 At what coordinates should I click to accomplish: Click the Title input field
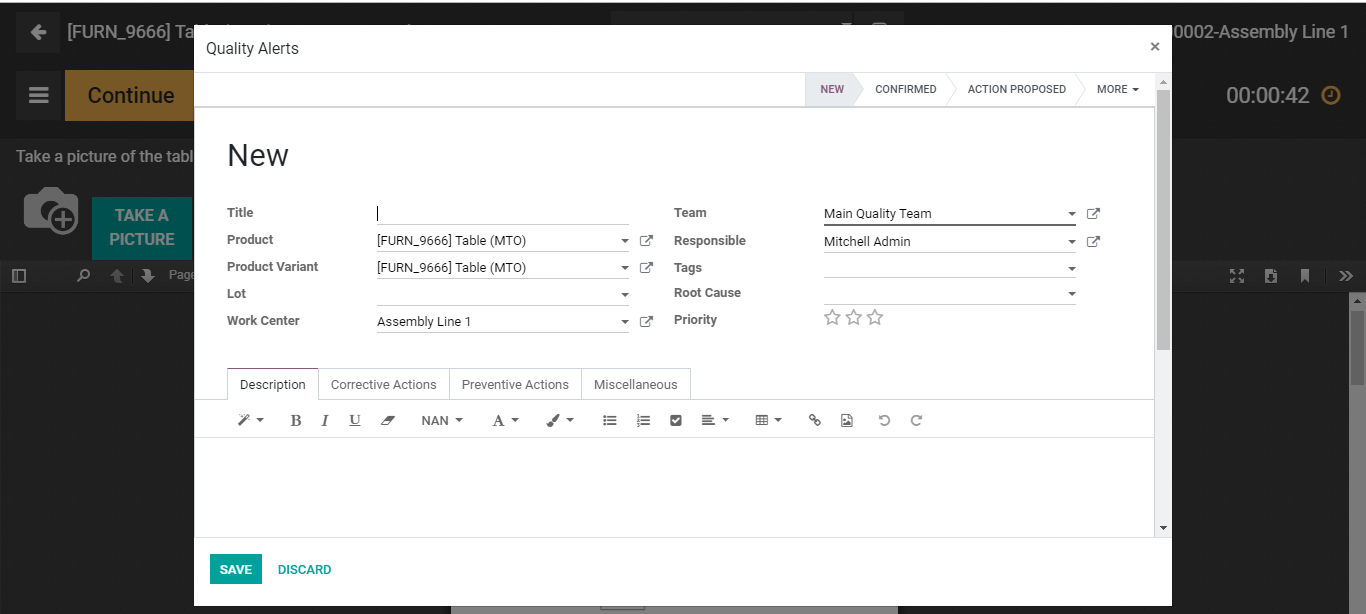(x=503, y=213)
